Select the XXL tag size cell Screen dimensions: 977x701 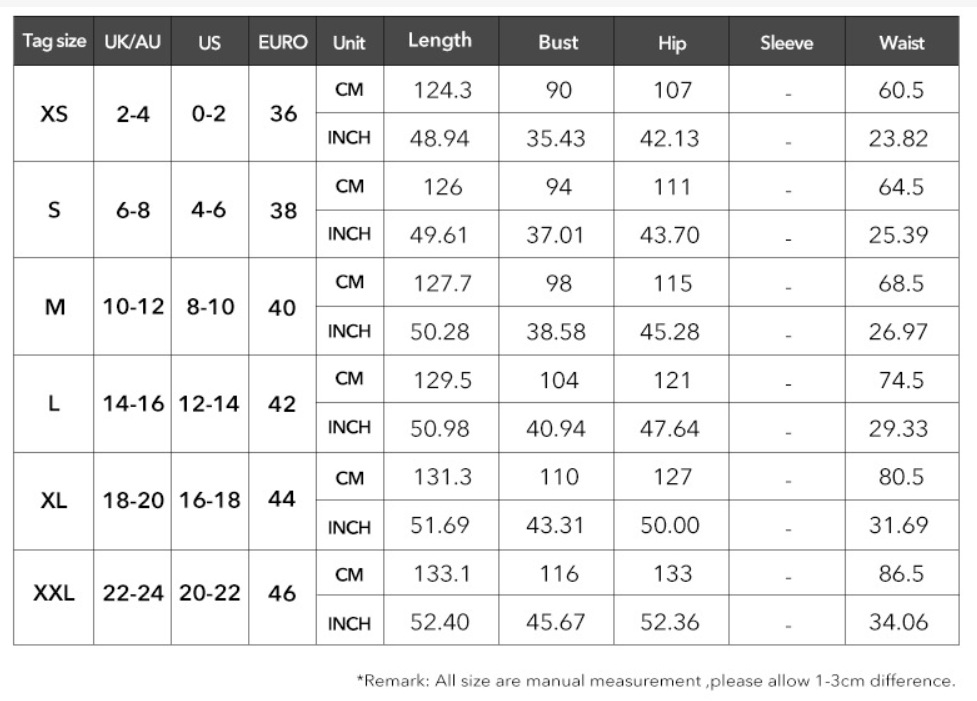click(x=54, y=594)
